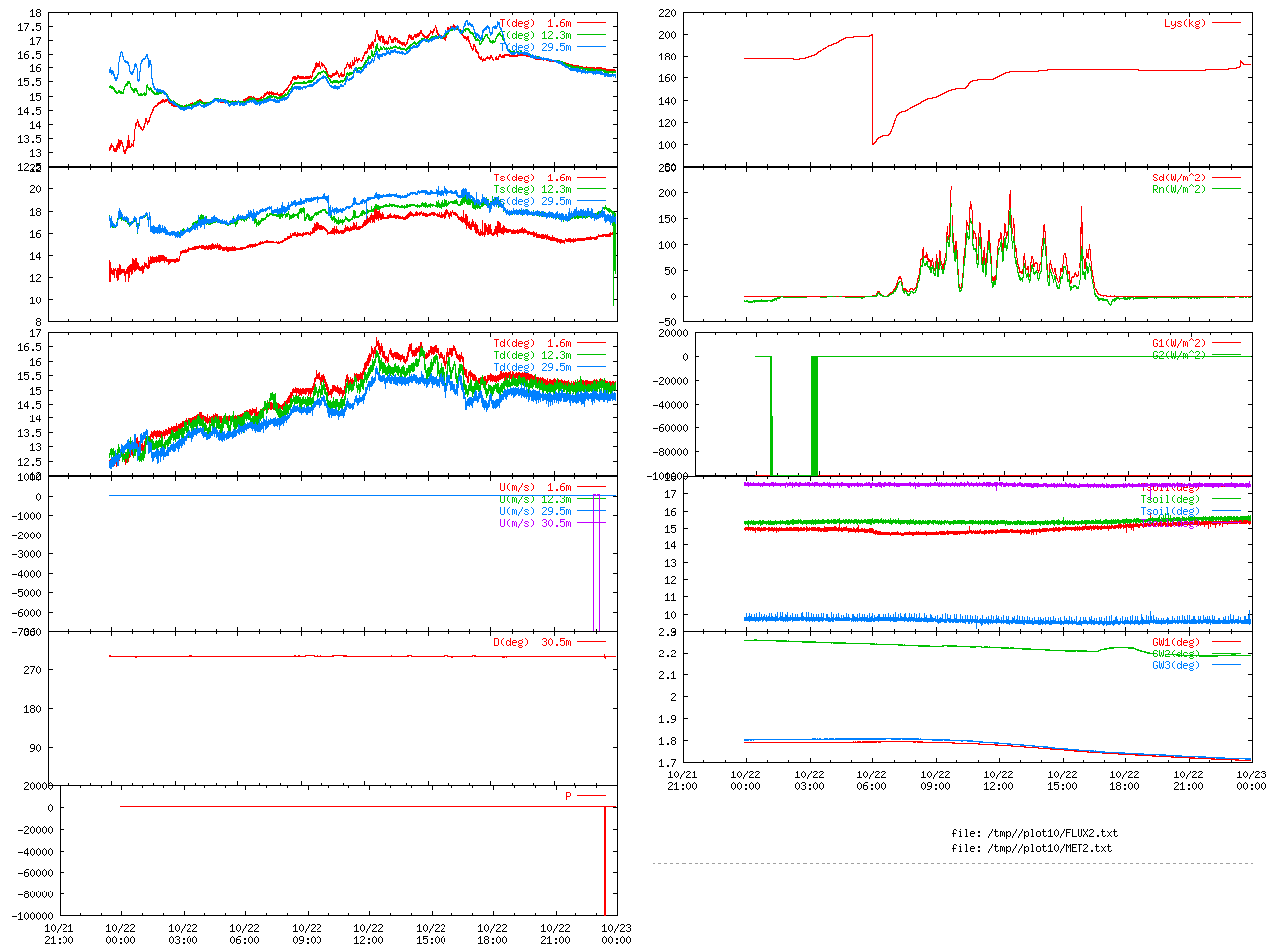Click '10/23 00:00' tick under GW plot
Image resolution: width=1270 pixels, height=952 pixels.
coord(1251,780)
